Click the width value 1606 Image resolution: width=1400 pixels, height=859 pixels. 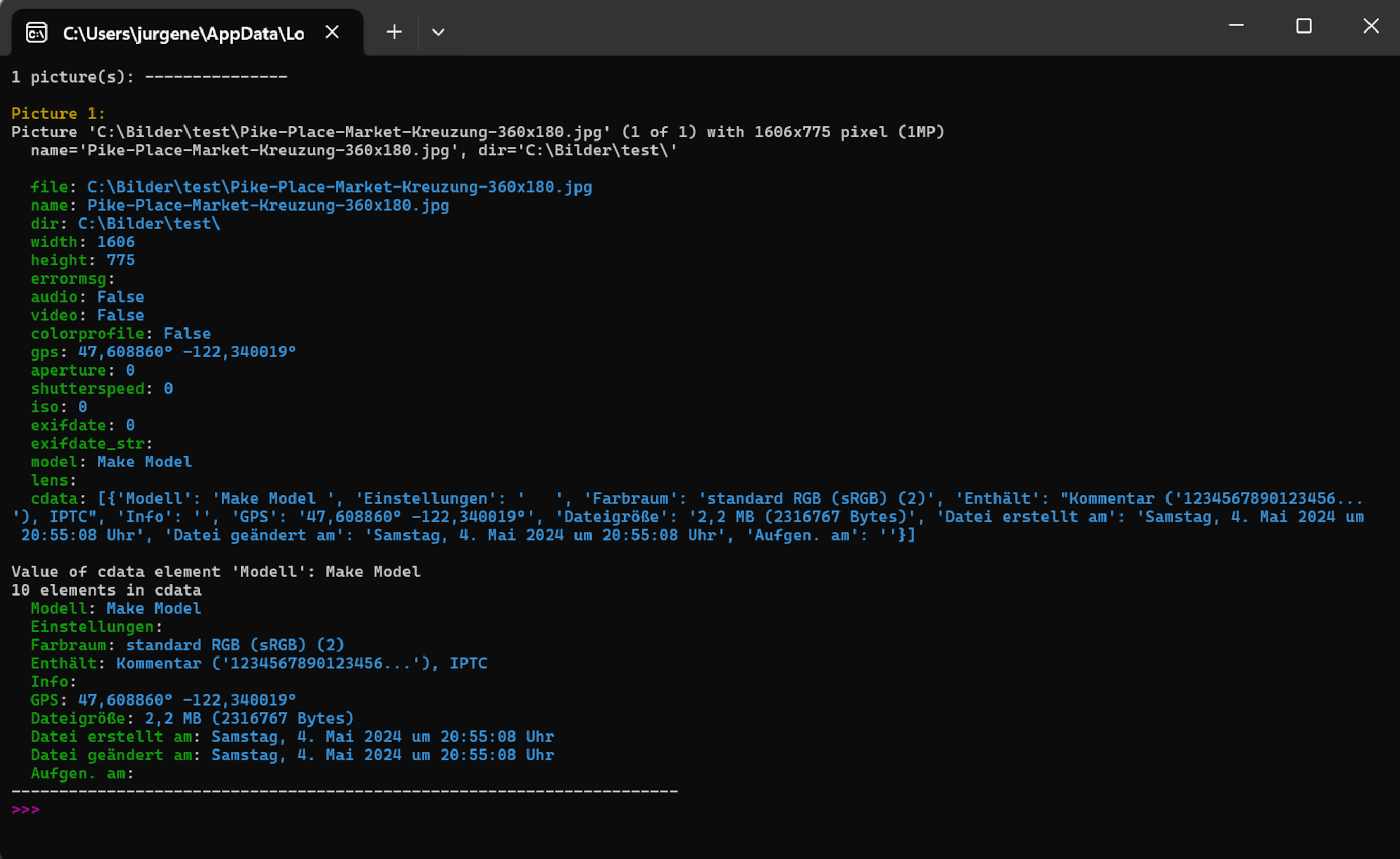115,242
